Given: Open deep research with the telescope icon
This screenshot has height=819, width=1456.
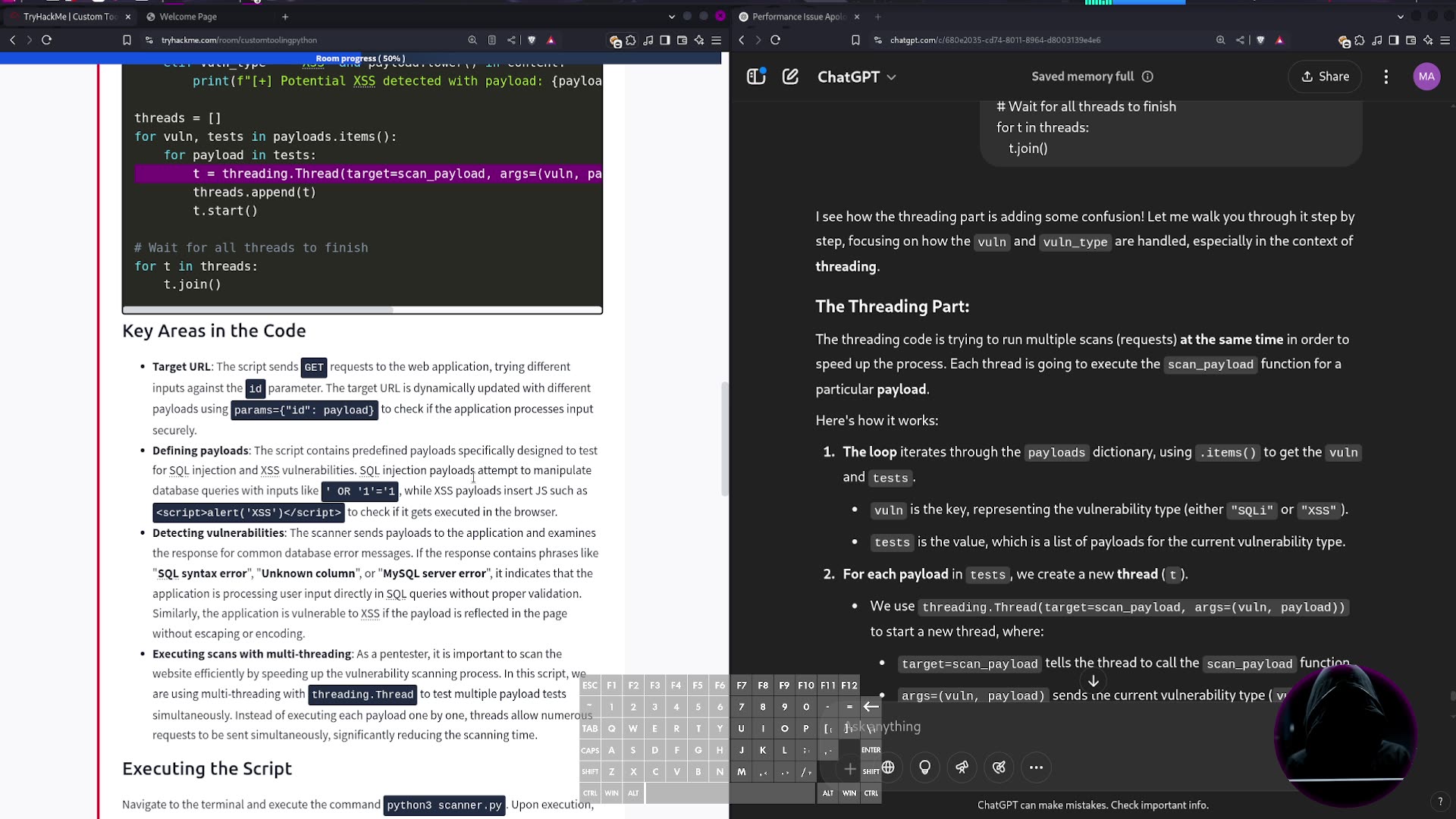Looking at the screenshot, I should point(962,767).
